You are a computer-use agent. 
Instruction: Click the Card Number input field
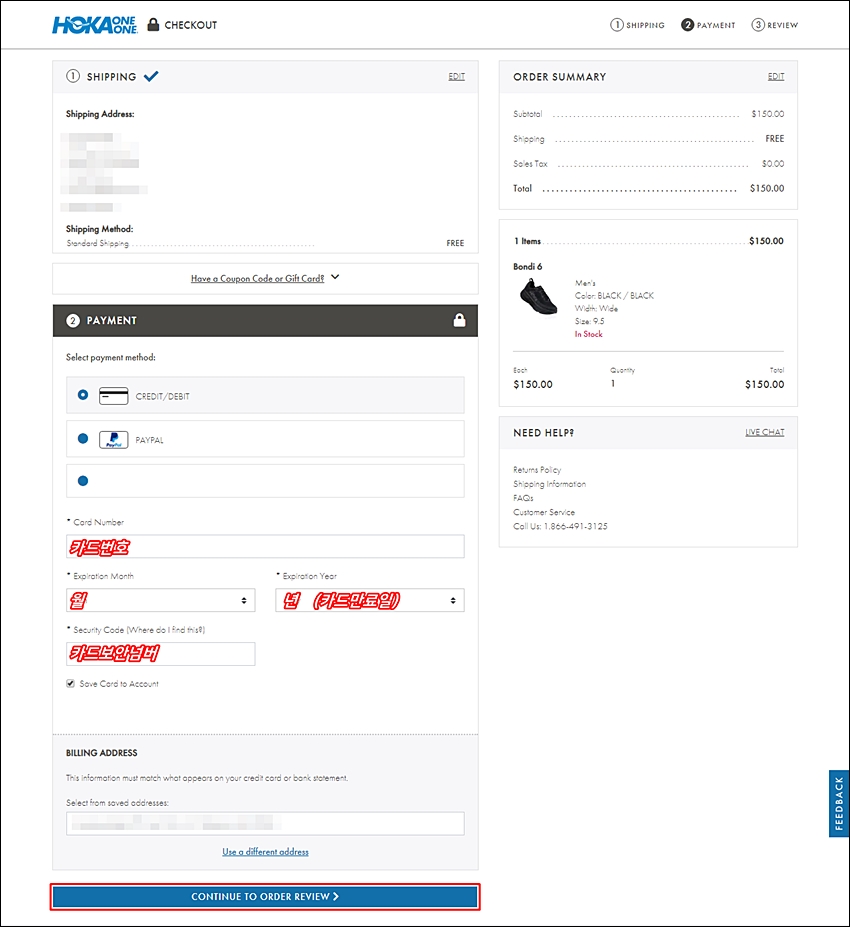(x=265, y=547)
